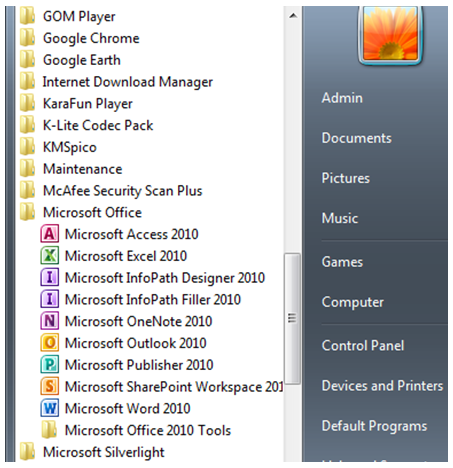Click the Maintenance folder icon

(x=27, y=169)
